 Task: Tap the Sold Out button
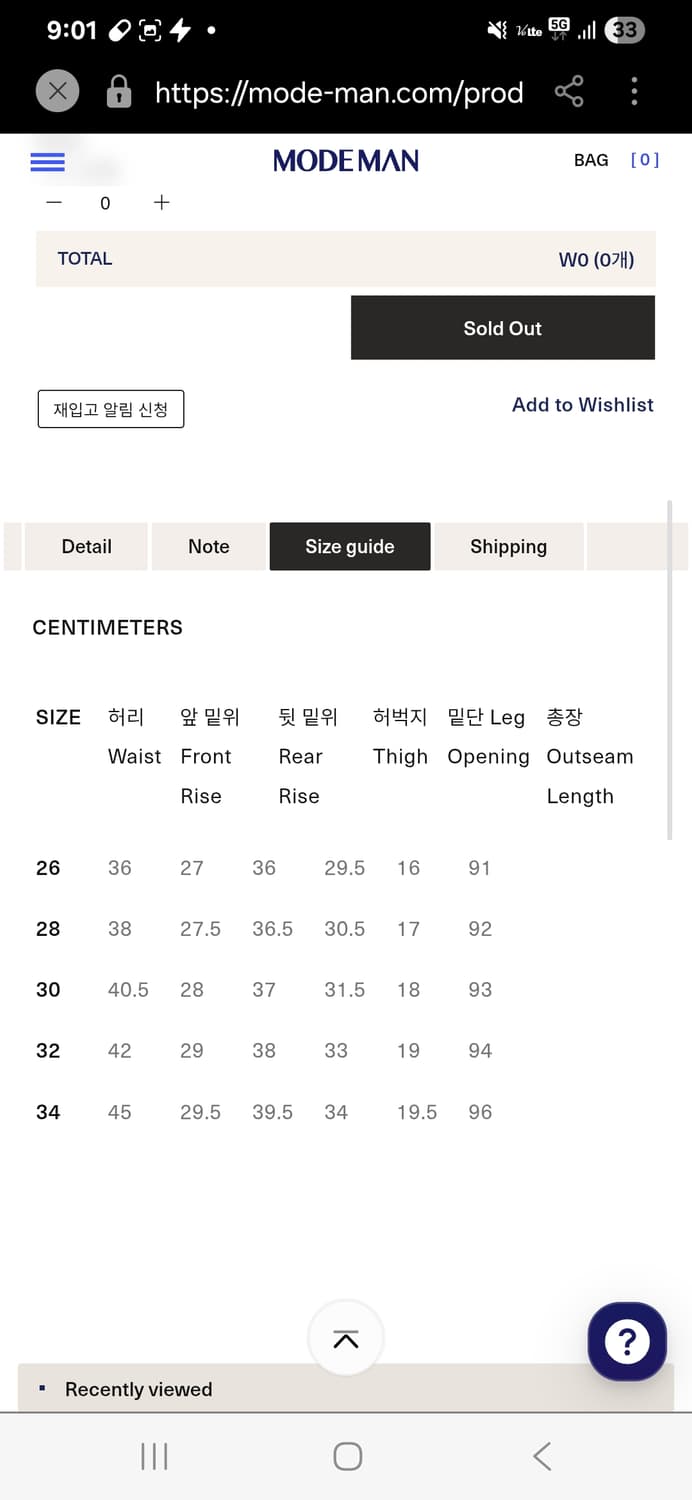coord(502,327)
